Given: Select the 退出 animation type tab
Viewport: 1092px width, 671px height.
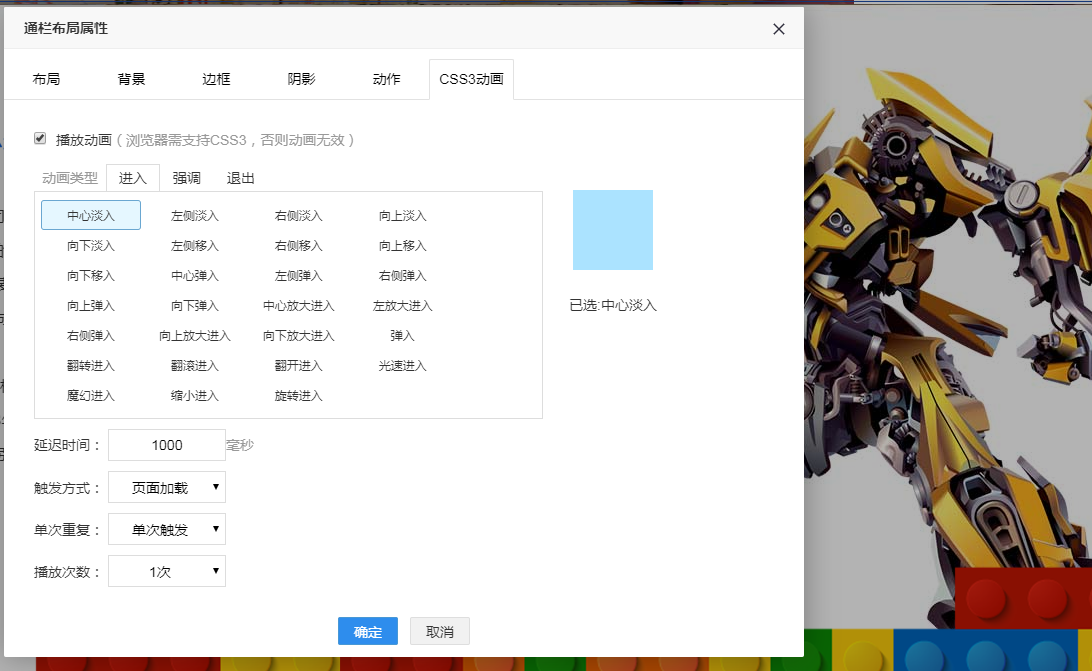Looking at the screenshot, I should click(240, 178).
